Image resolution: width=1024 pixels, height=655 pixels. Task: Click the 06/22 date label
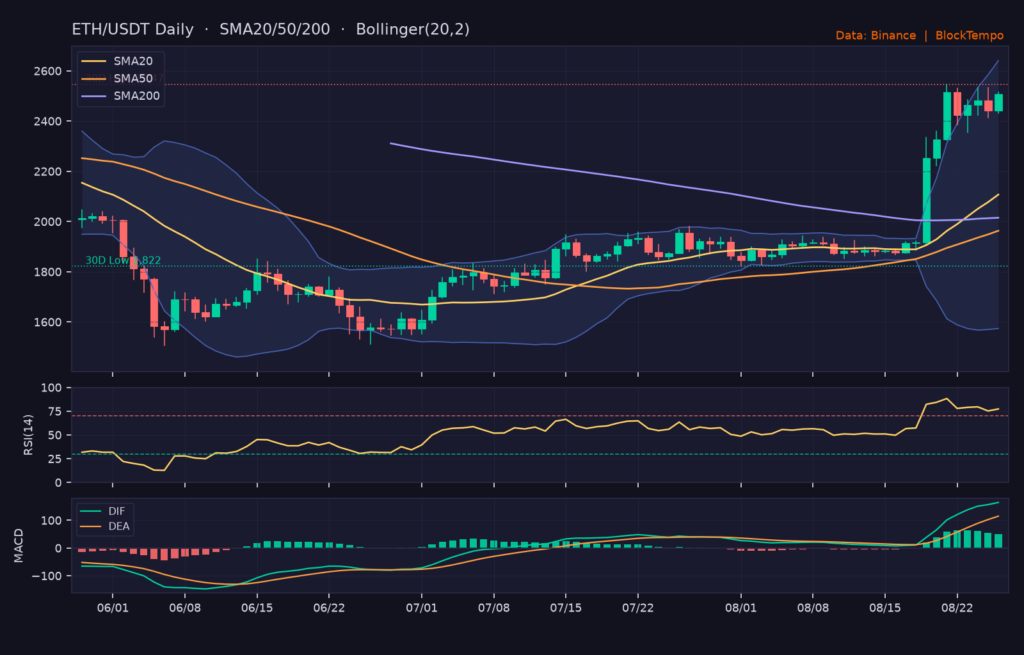coord(328,608)
